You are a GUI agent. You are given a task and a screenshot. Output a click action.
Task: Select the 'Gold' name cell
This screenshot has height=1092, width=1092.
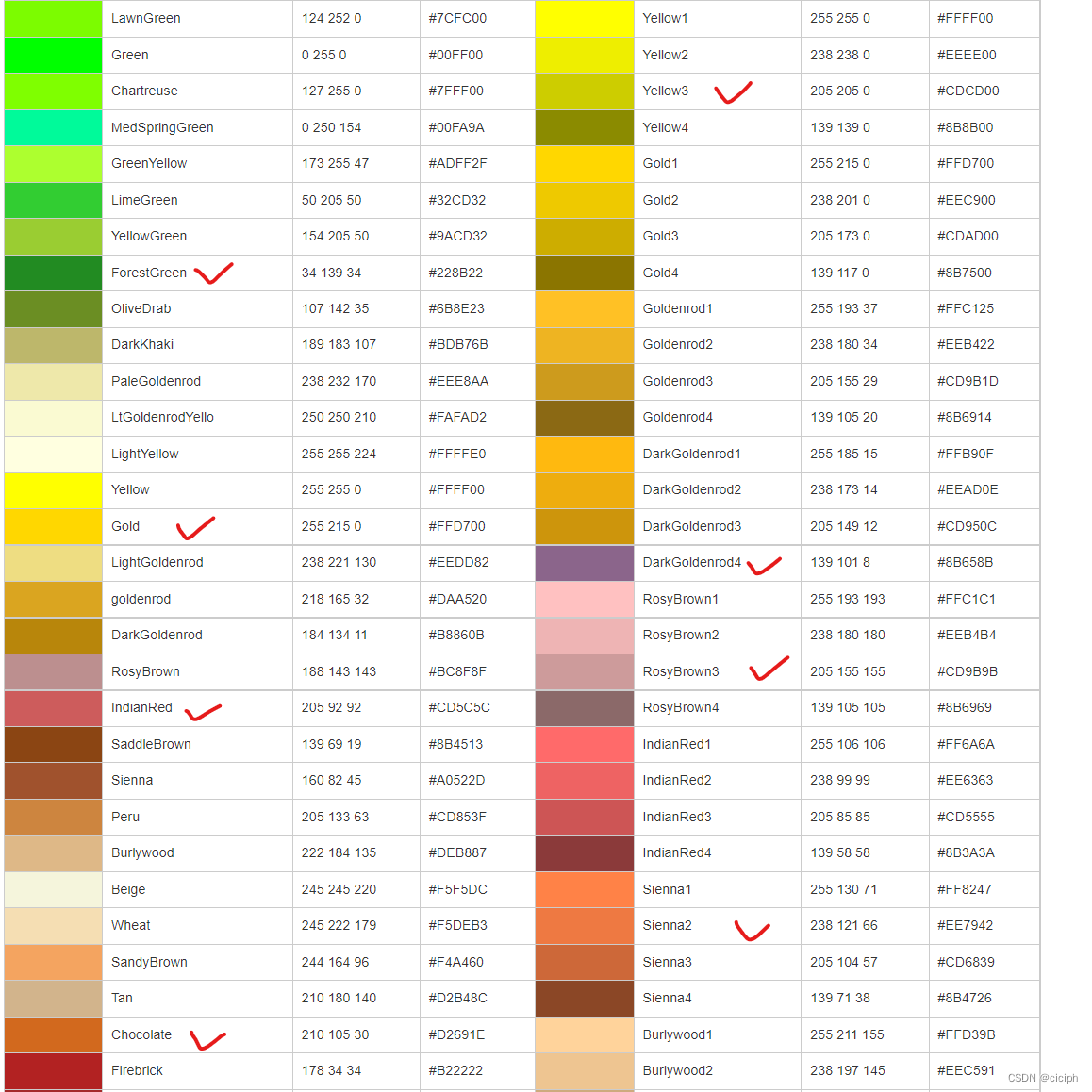click(x=198, y=526)
